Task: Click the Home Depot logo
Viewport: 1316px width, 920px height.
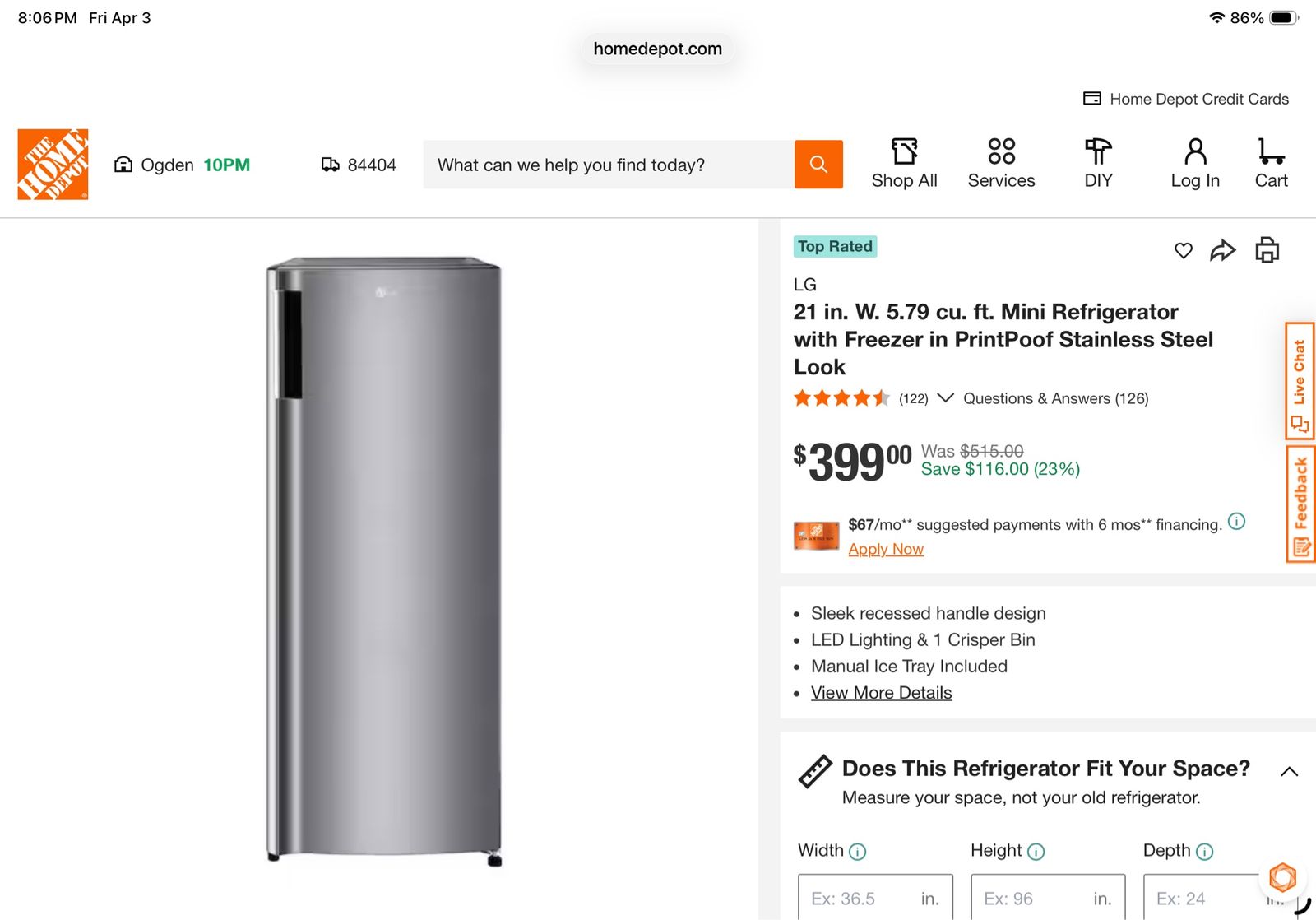Action: point(53,165)
